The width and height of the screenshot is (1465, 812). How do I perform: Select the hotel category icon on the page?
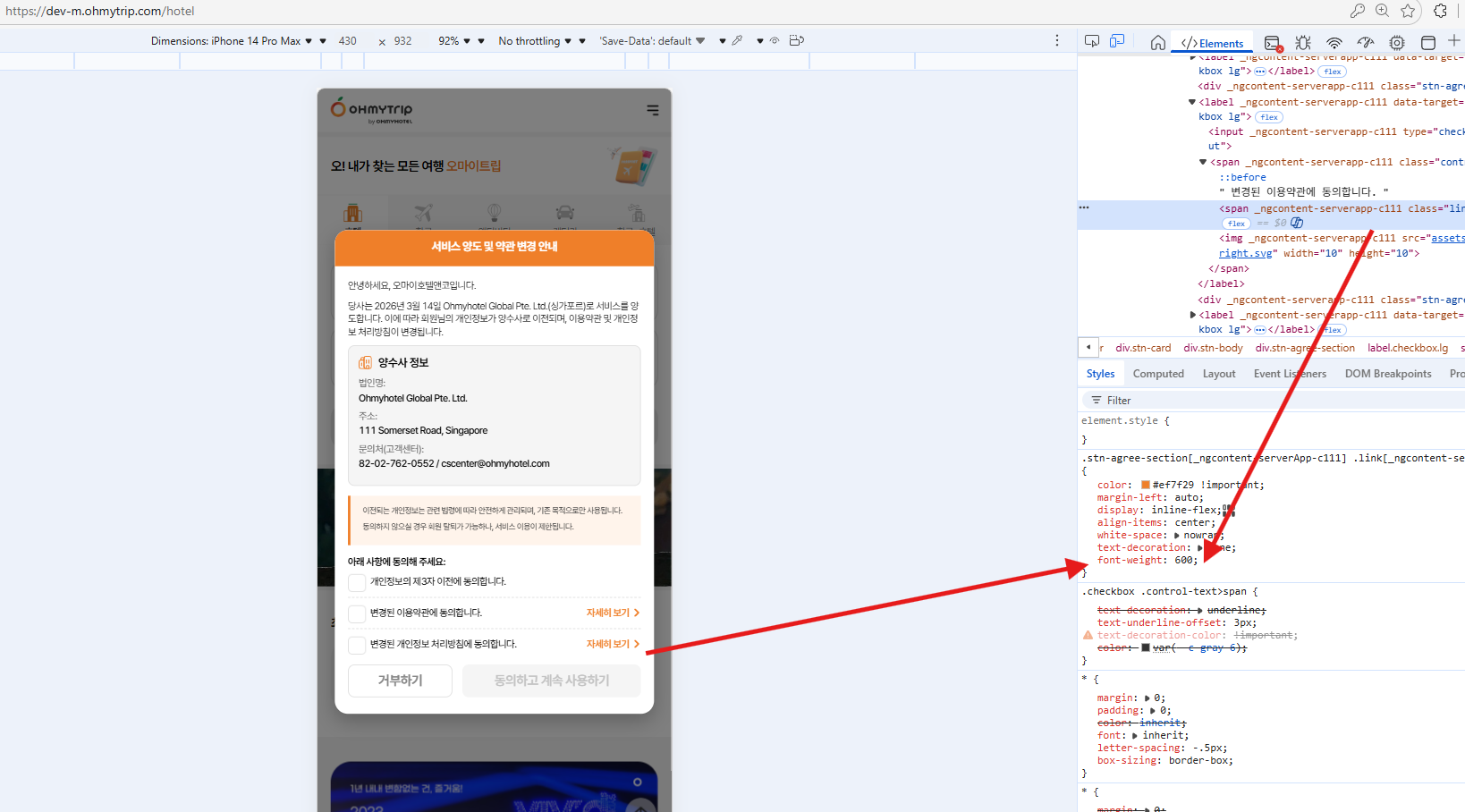353,213
